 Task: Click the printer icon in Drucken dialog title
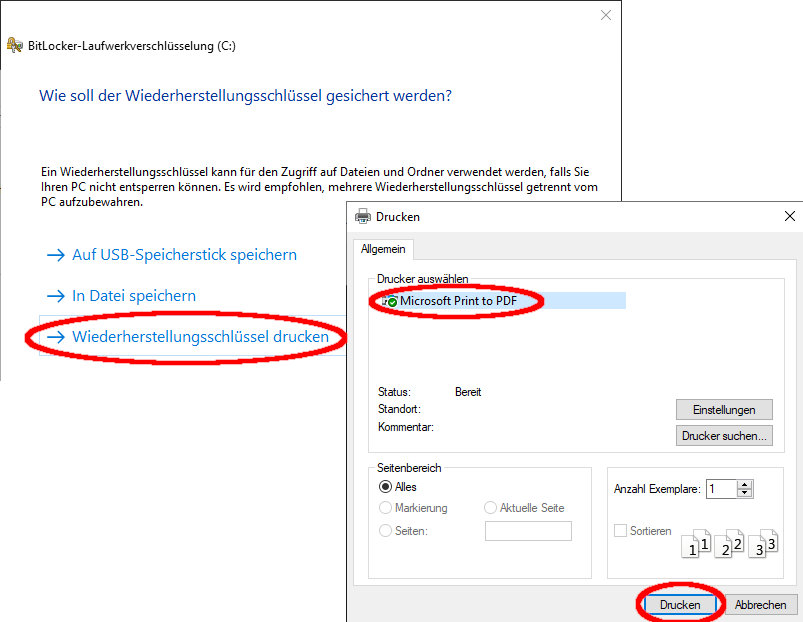[x=363, y=217]
